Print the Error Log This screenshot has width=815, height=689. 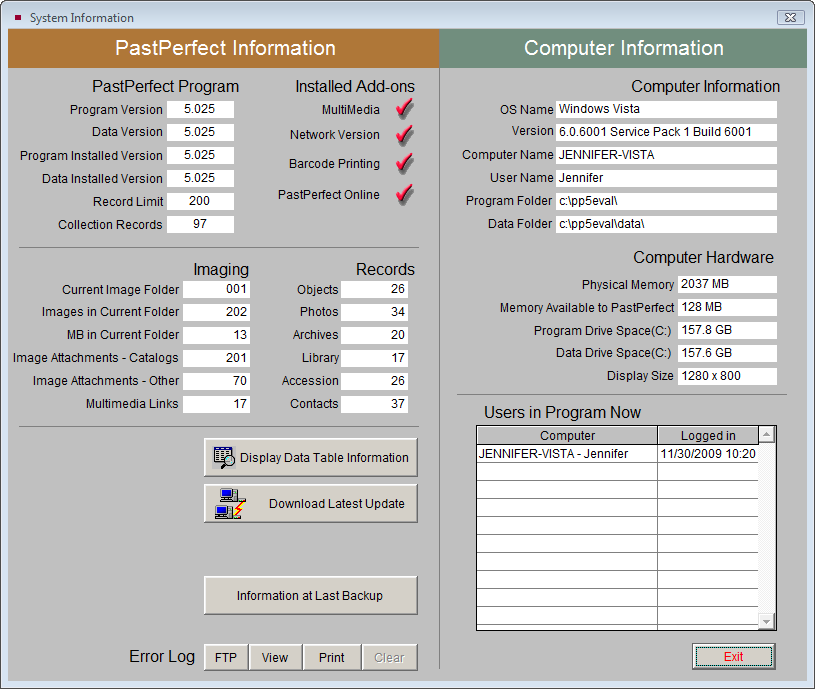(332, 657)
